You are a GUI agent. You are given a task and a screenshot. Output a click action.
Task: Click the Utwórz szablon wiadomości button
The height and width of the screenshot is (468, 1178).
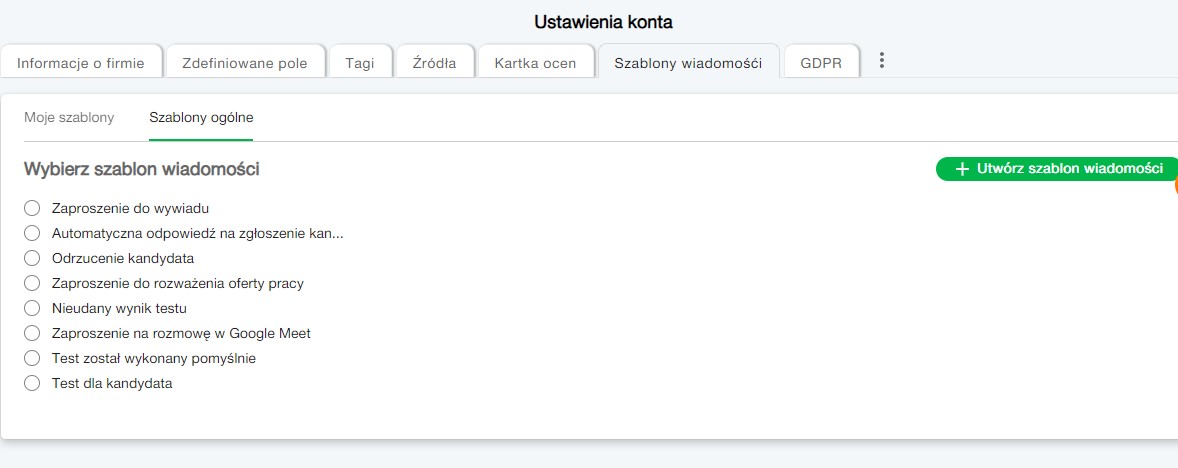click(x=1058, y=169)
